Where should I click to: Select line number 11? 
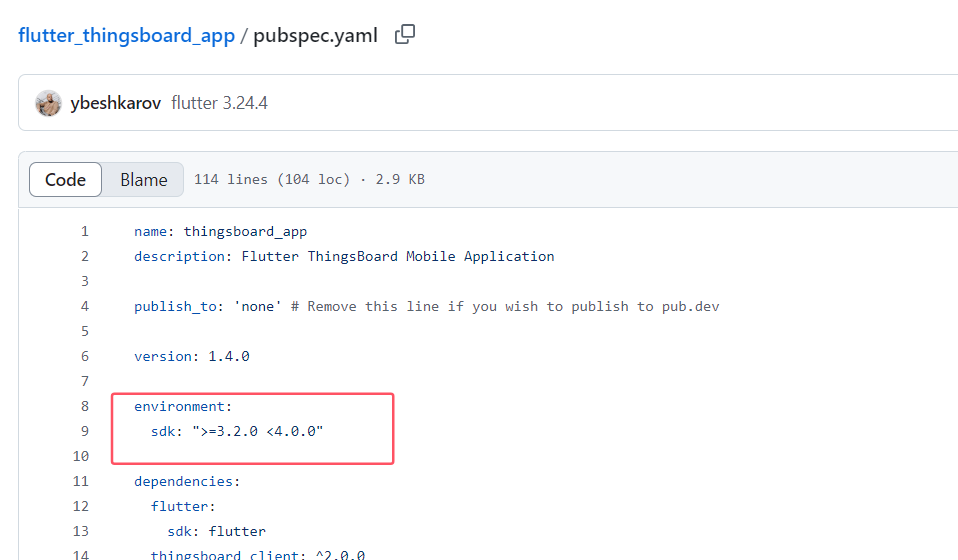tap(81, 482)
